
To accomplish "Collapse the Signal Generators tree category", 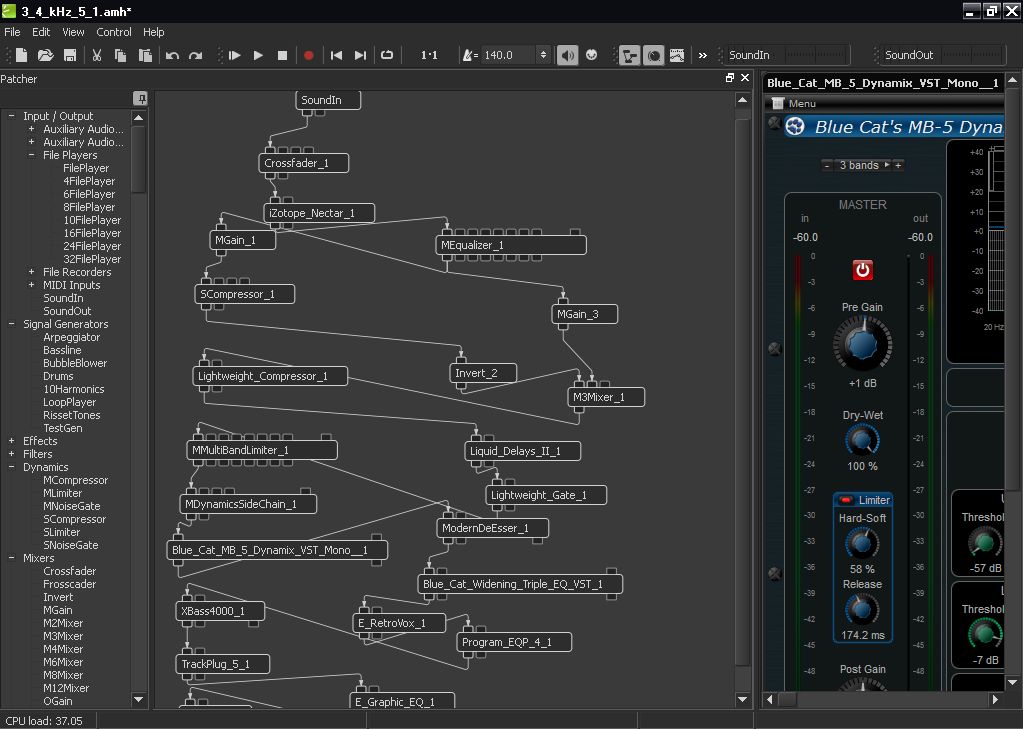I will [x=11, y=324].
